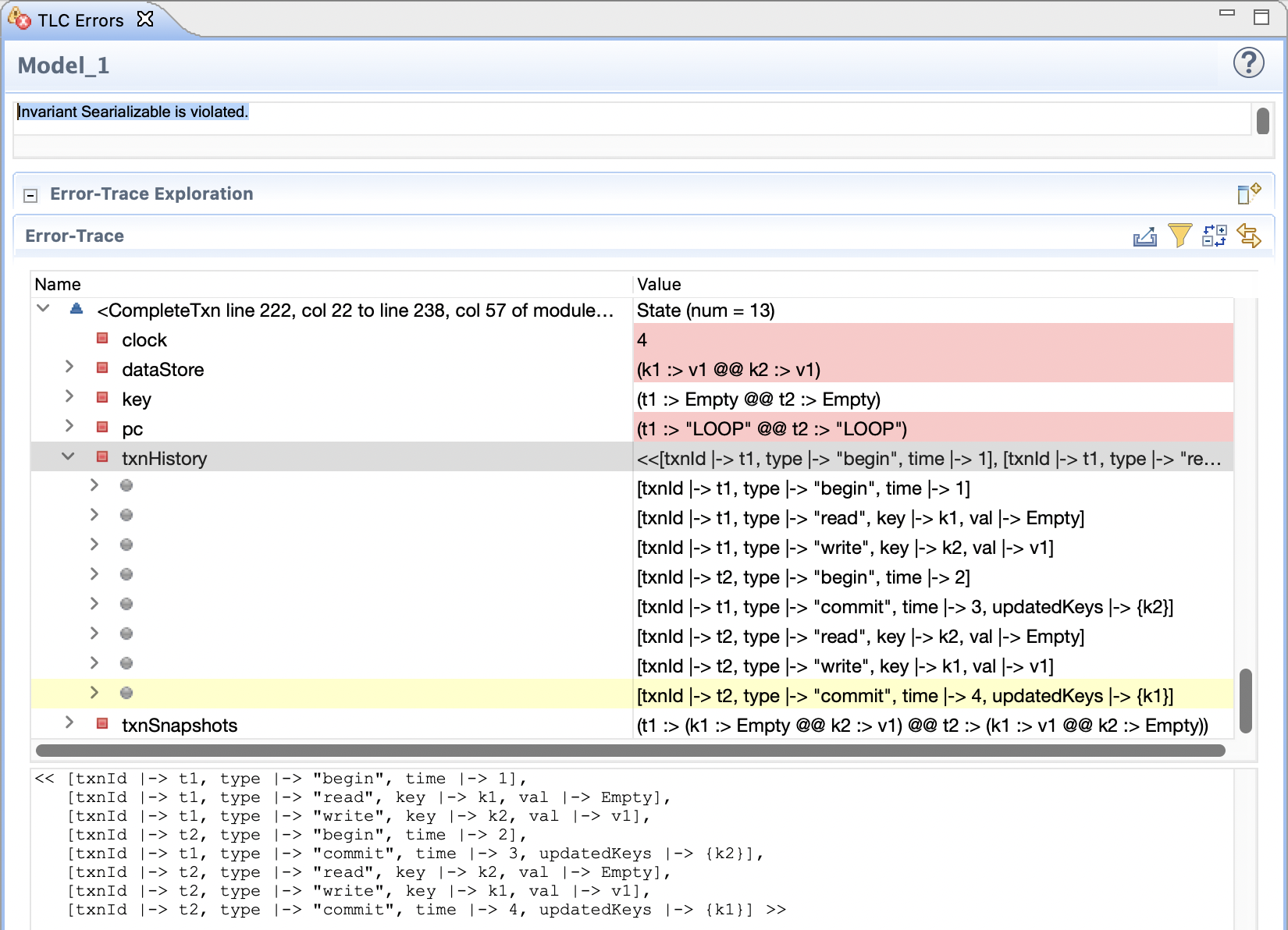The height and width of the screenshot is (930, 1288).
Task: Click the CompleteTxn state blue icon
Action: [x=76, y=309]
